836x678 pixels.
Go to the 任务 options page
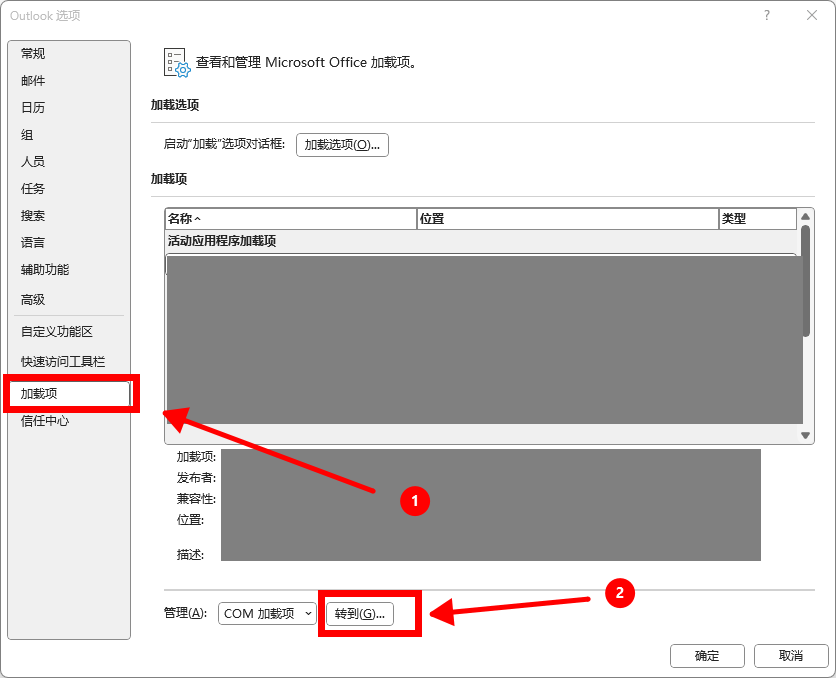[33, 189]
